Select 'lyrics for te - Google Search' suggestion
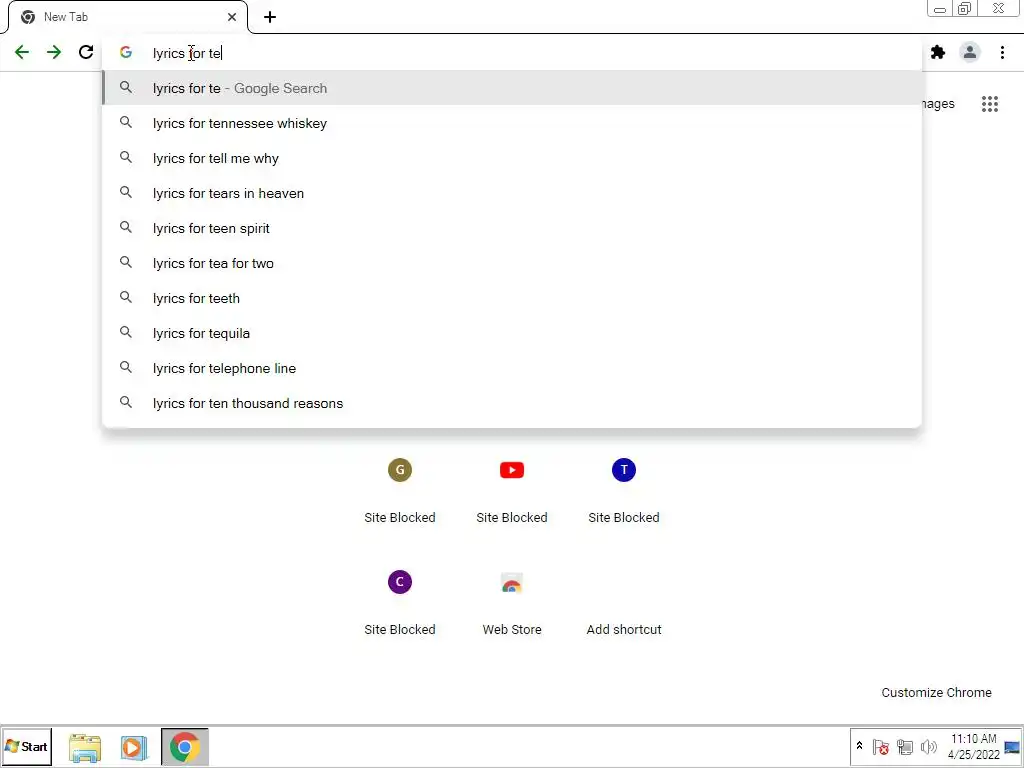The image size is (1024, 768). tap(512, 88)
